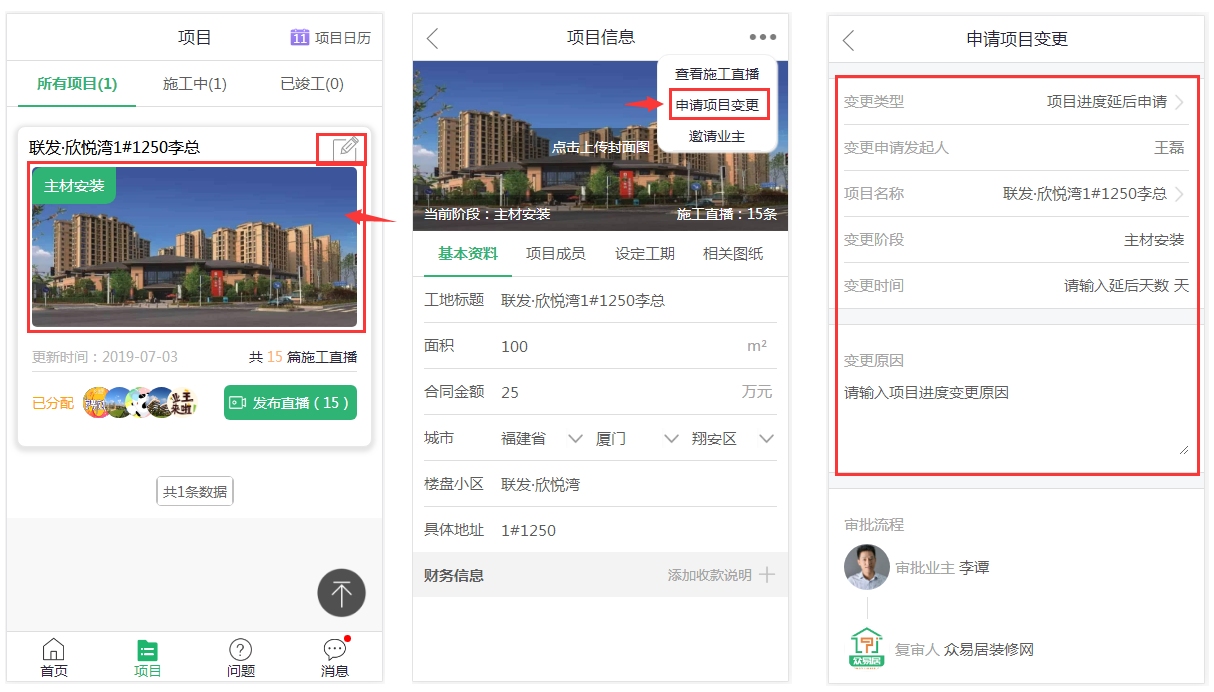1214x692 pixels.
Task: Type in the change reason text area
Action: coord(1015,420)
